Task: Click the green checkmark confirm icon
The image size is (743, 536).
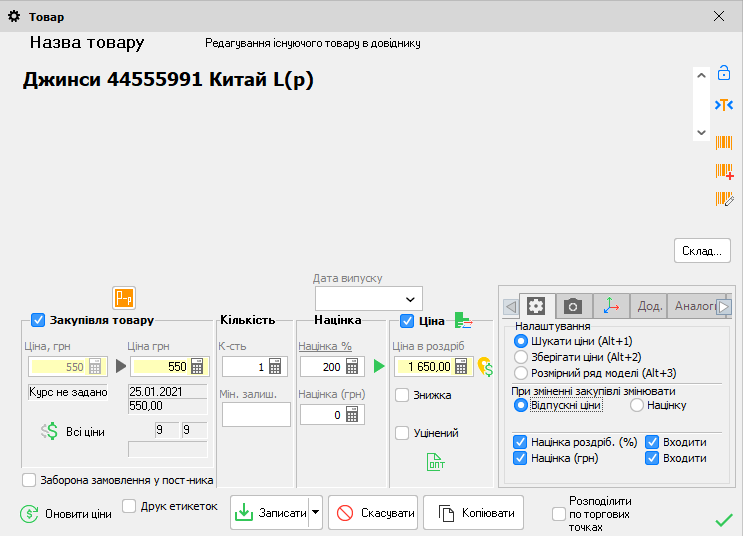Action: click(724, 519)
